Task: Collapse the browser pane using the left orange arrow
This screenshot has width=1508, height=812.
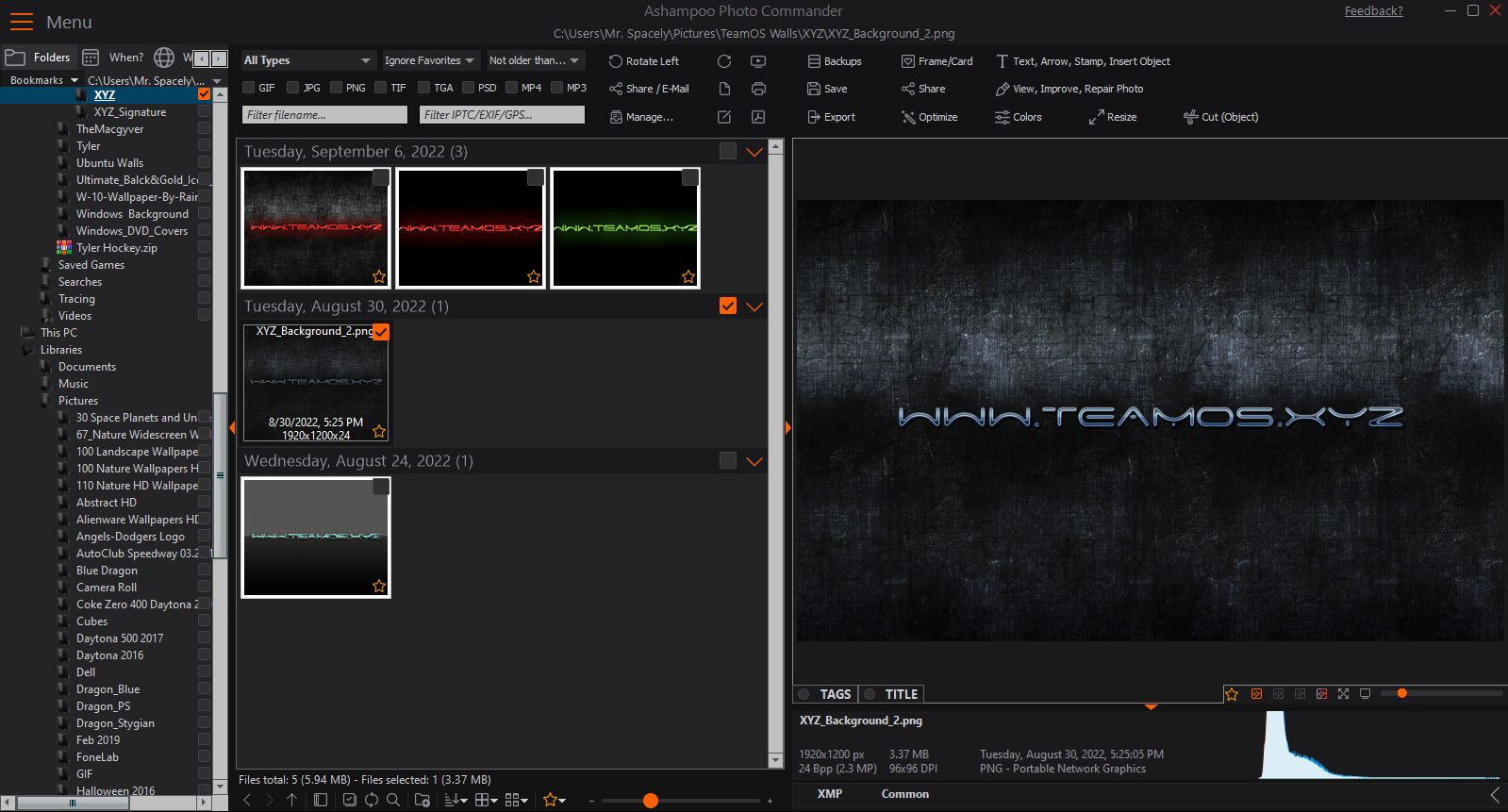Action: pyautogui.click(x=232, y=428)
